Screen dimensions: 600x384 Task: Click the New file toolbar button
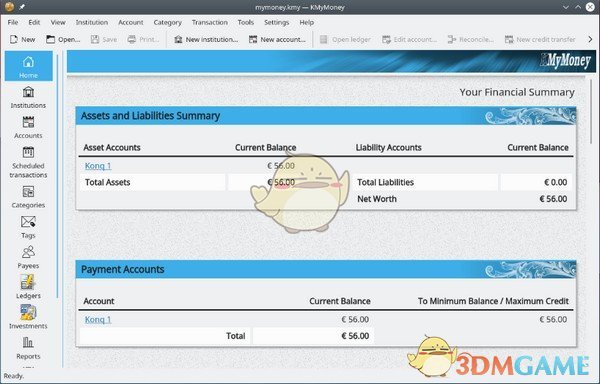tap(23, 39)
